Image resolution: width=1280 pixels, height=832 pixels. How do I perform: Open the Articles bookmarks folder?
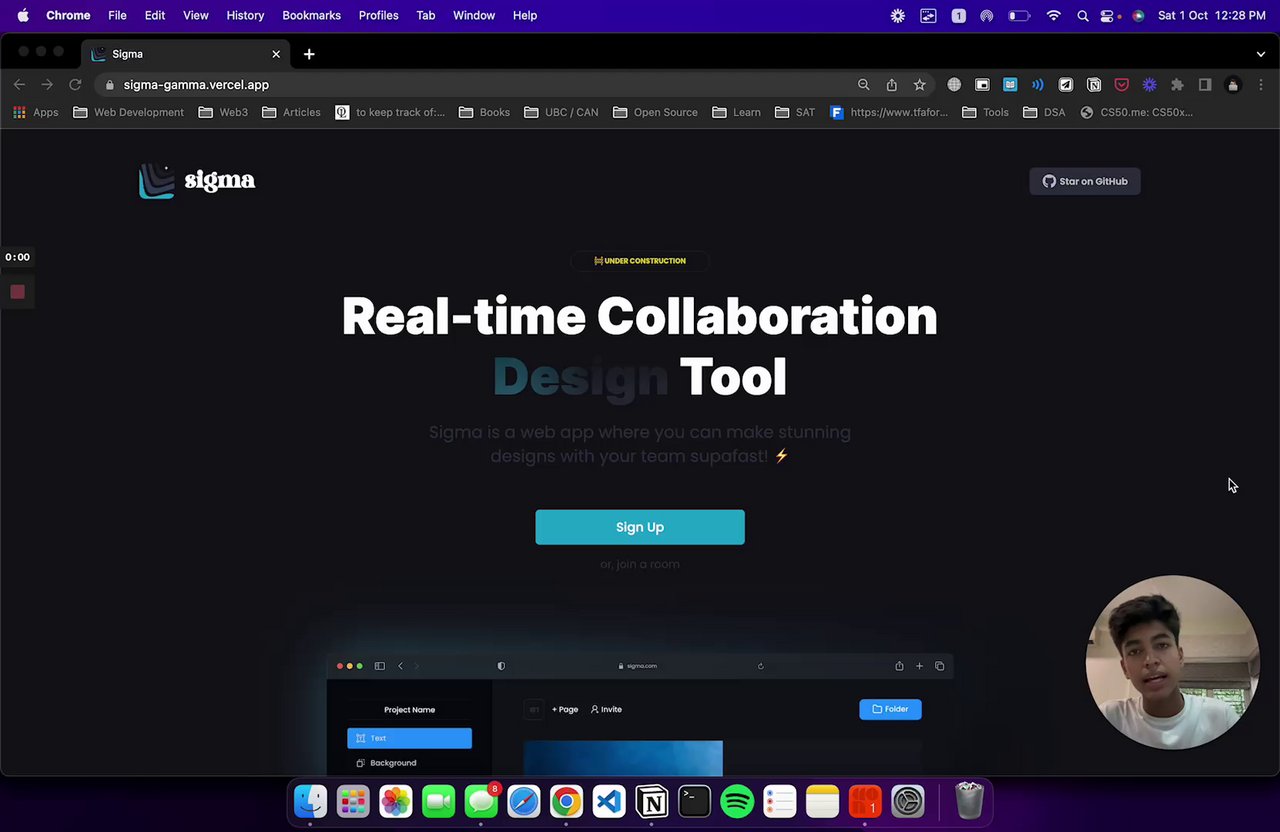tap(291, 112)
